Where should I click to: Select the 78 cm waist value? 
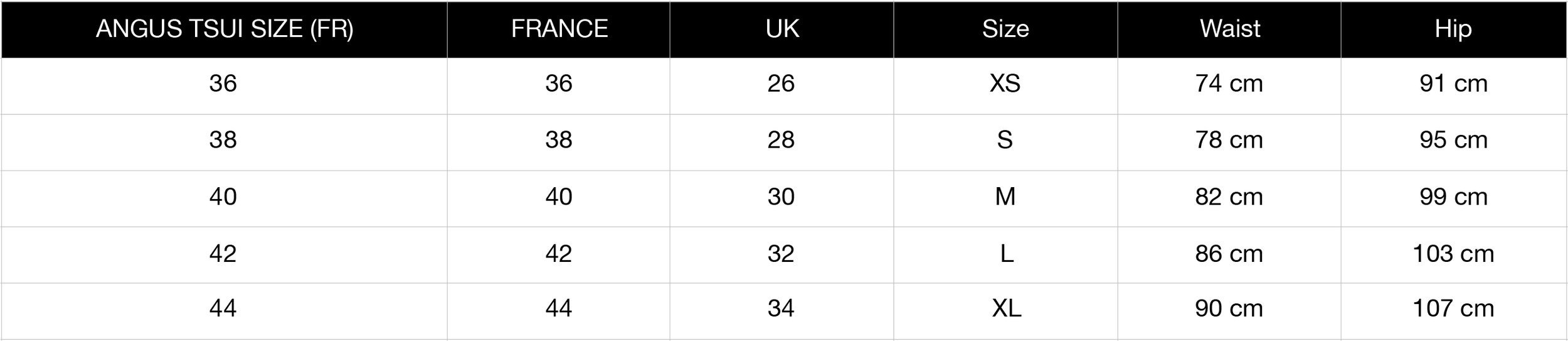(1229, 139)
